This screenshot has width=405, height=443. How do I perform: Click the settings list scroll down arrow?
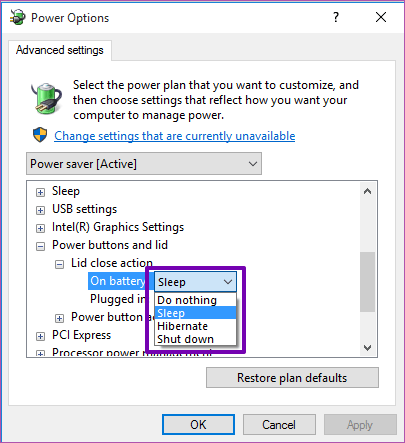[367, 348]
